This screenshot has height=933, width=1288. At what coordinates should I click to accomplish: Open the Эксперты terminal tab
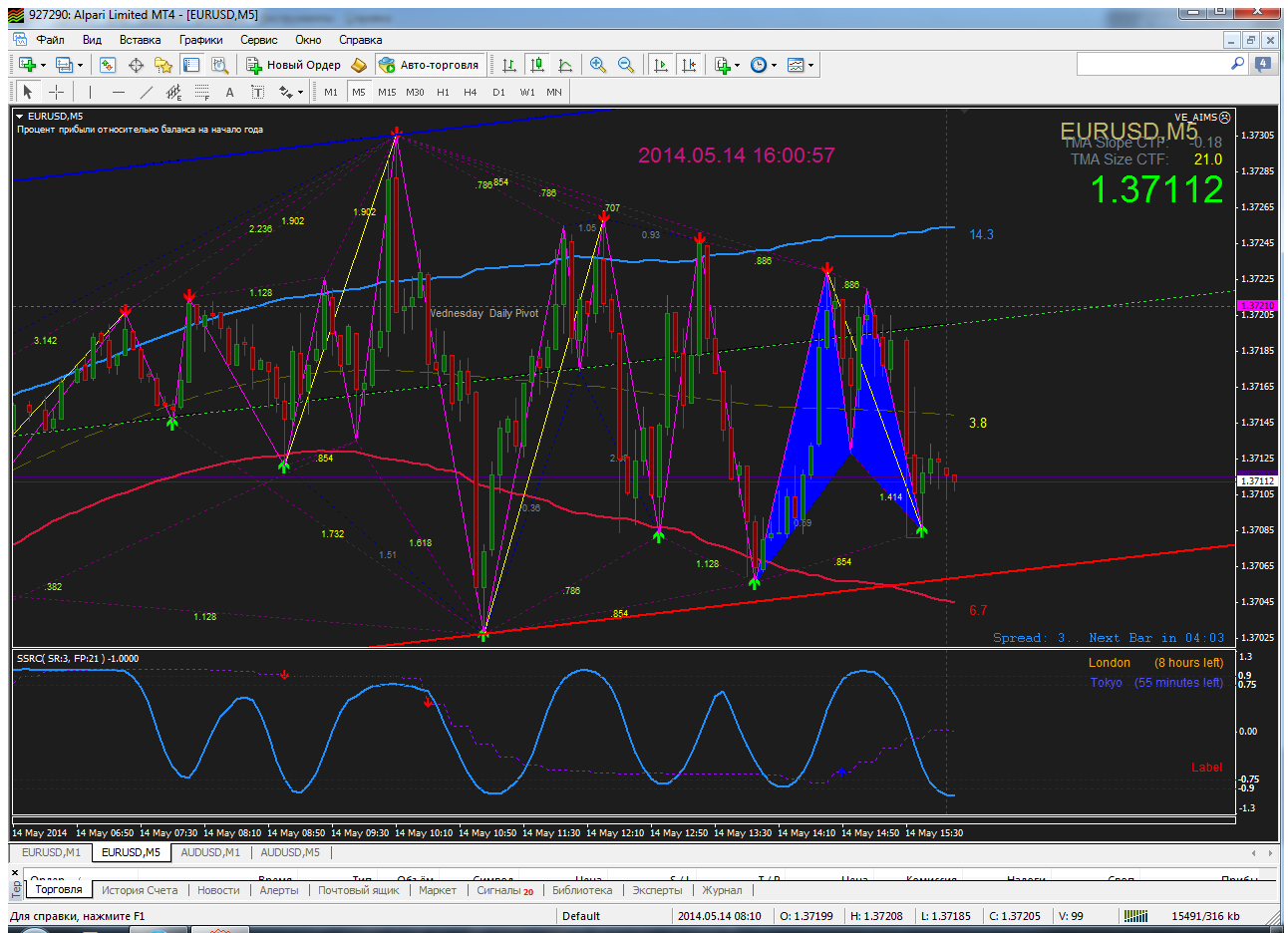(x=657, y=890)
